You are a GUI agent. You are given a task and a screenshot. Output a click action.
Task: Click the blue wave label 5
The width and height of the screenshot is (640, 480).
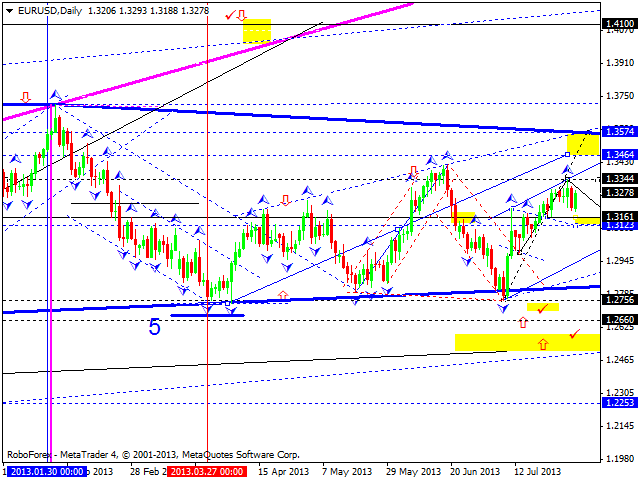[155, 326]
